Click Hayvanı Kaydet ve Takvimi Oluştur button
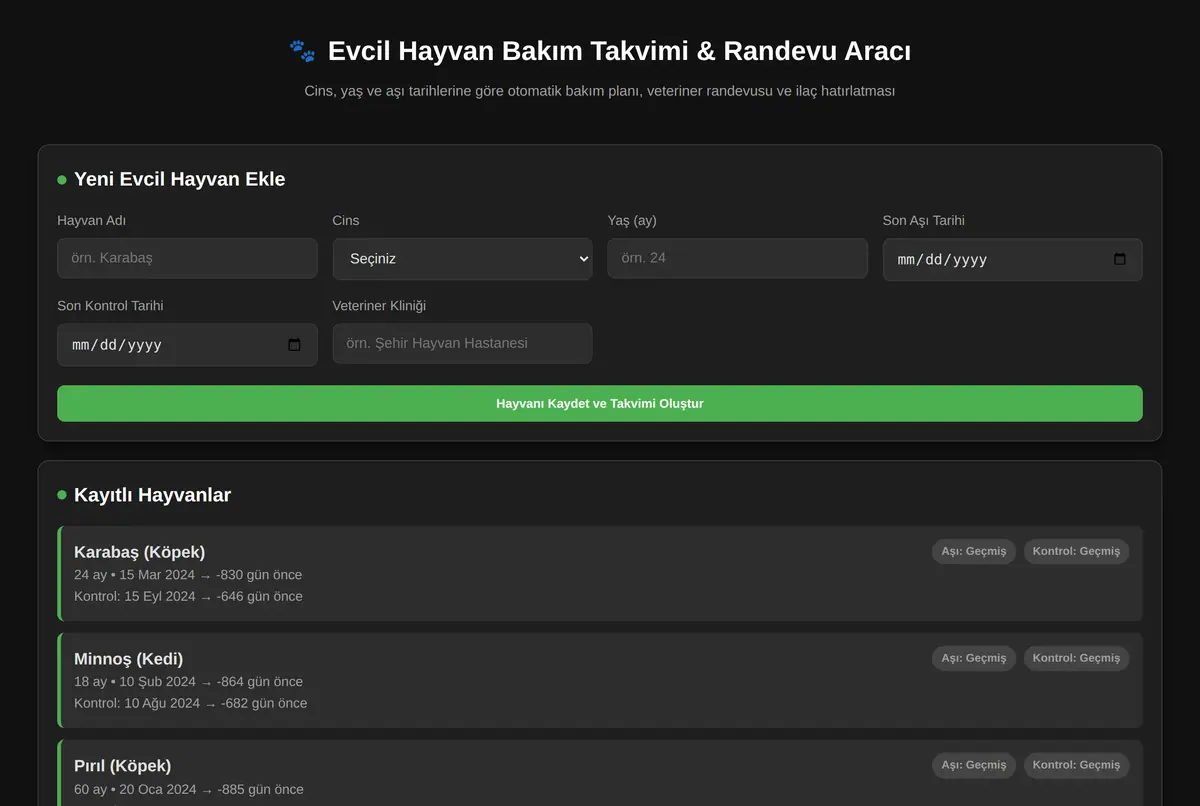Image resolution: width=1200 pixels, height=806 pixels. point(600,404)
